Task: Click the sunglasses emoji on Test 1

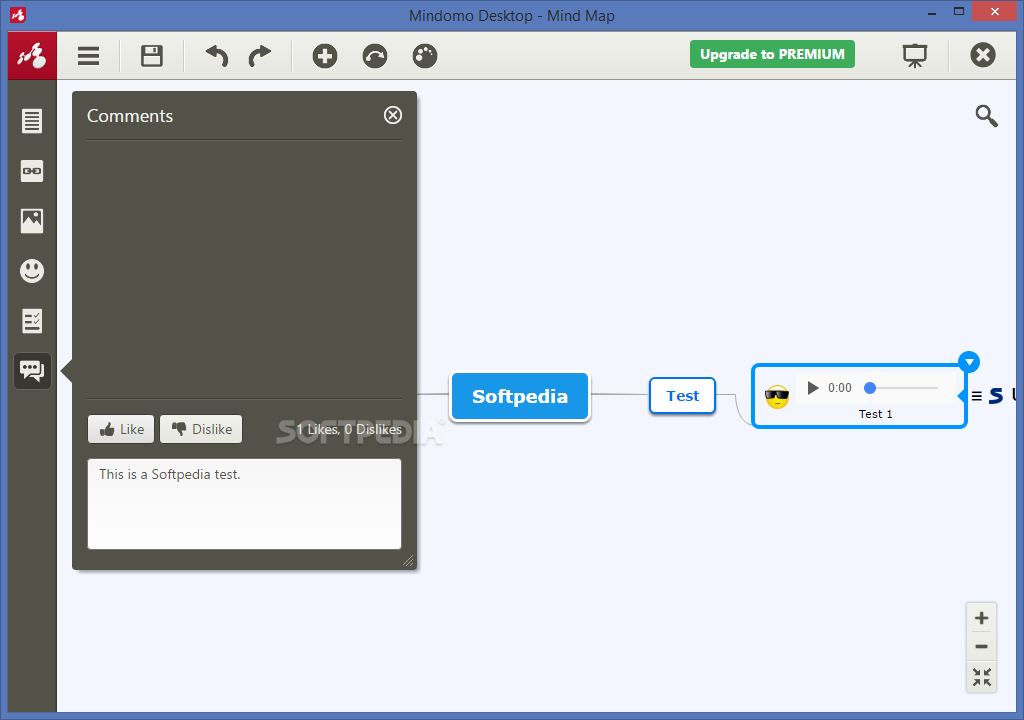Action: [777, 397]
